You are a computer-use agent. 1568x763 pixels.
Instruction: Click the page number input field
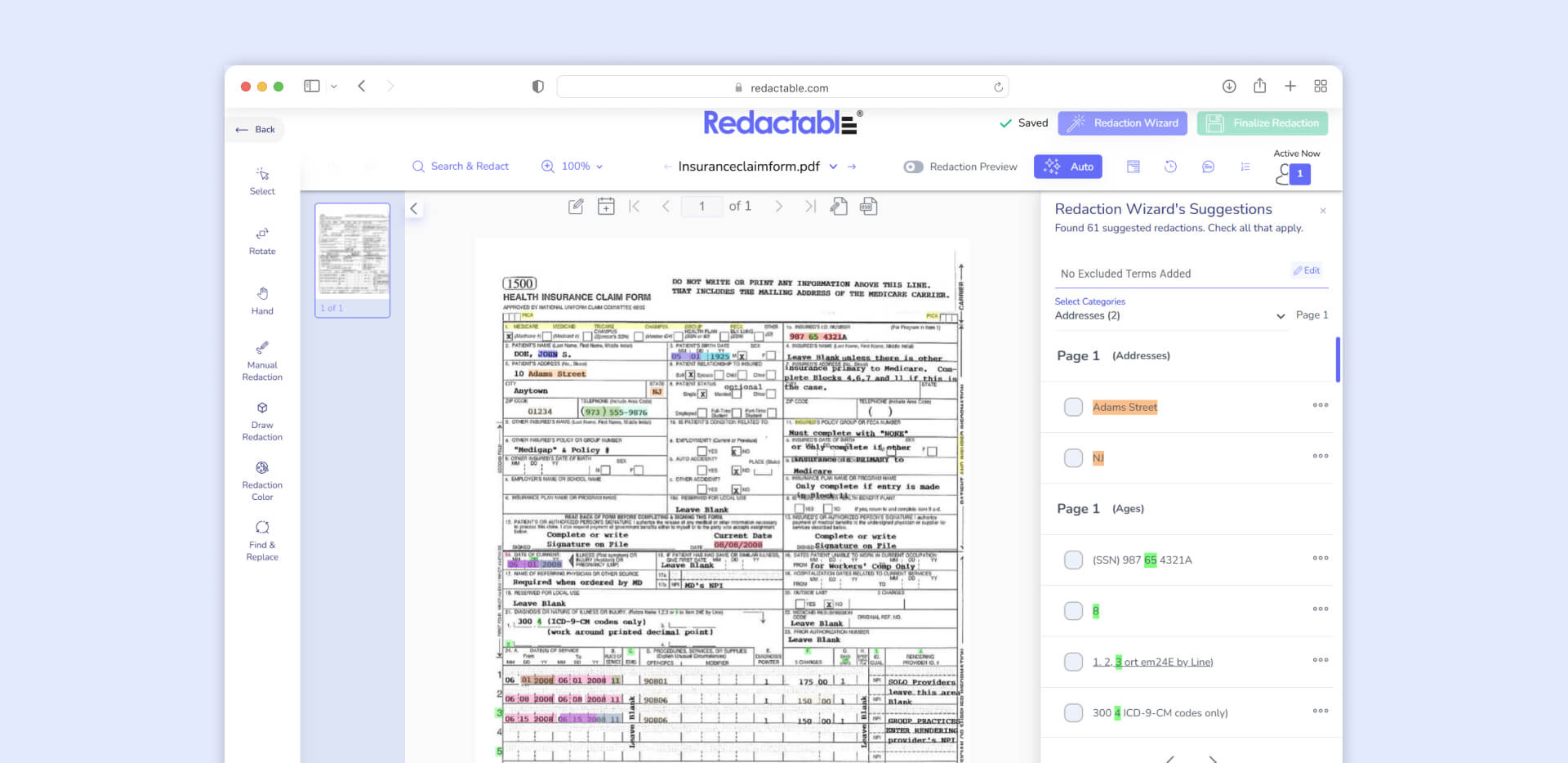[702, 207]
